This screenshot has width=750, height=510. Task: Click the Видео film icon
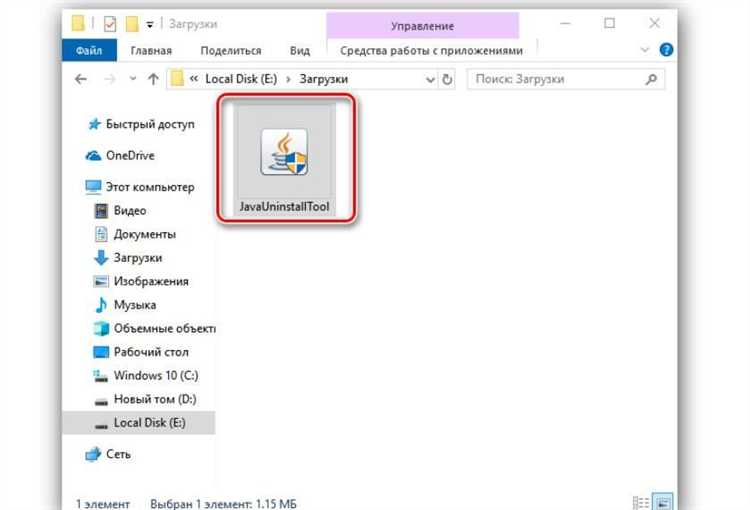(101, 211)
